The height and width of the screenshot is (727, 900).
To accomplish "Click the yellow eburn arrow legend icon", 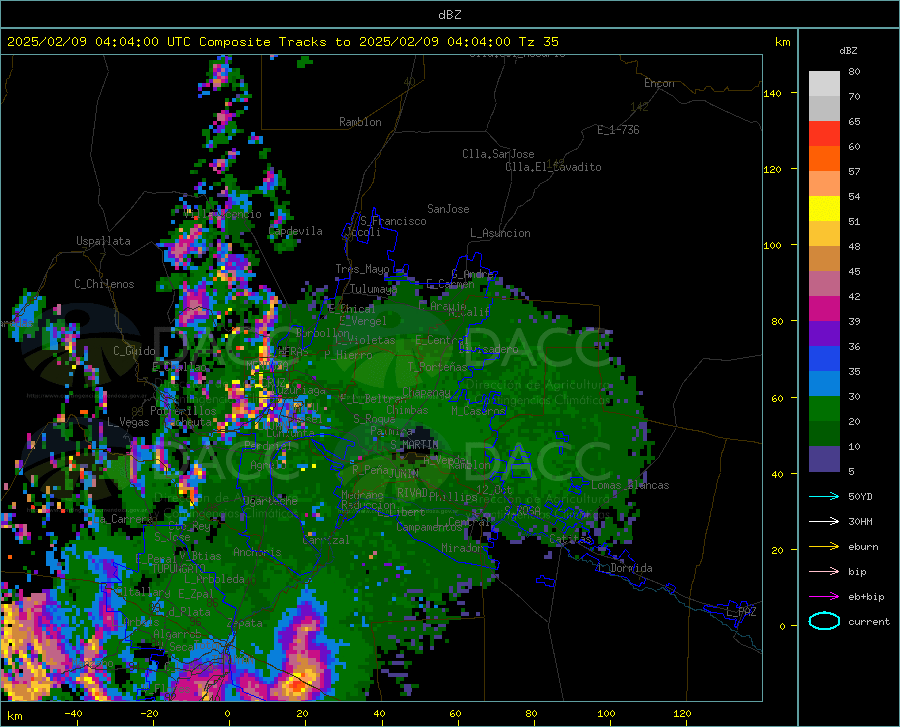I will point(824,546).
